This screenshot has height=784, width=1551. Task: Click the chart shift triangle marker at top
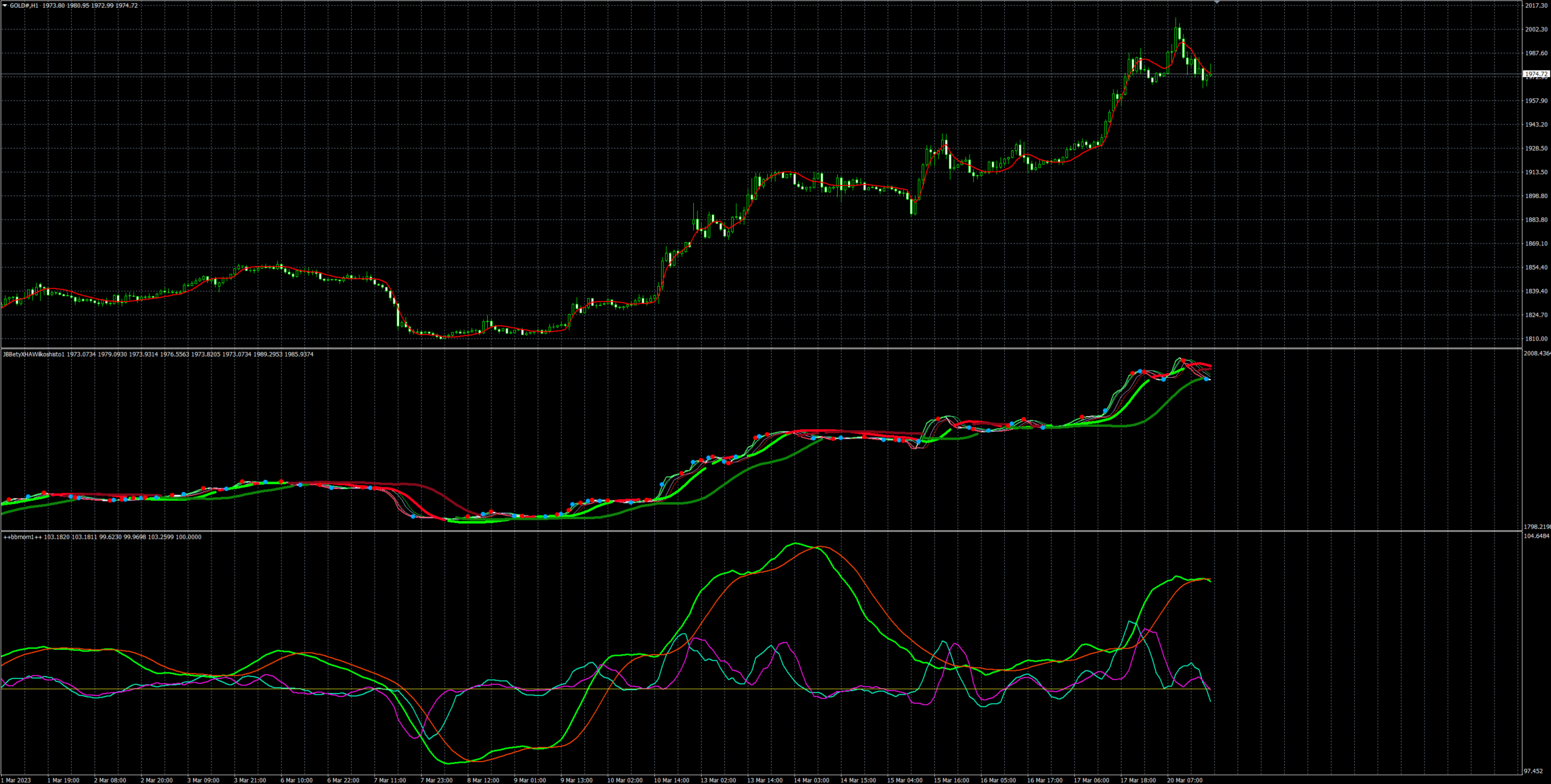[1217, 3]
